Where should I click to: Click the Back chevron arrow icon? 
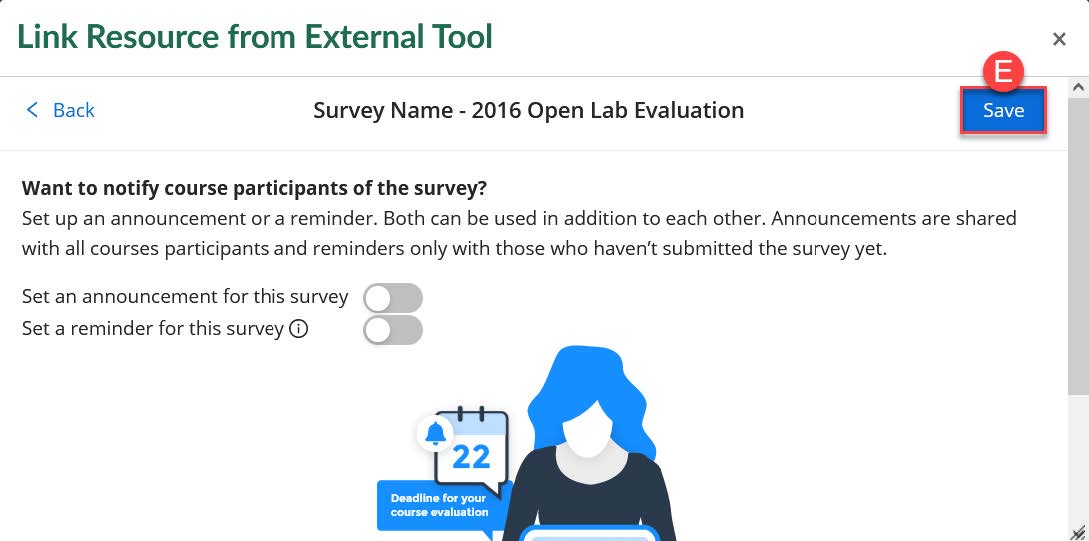(32, 110)
